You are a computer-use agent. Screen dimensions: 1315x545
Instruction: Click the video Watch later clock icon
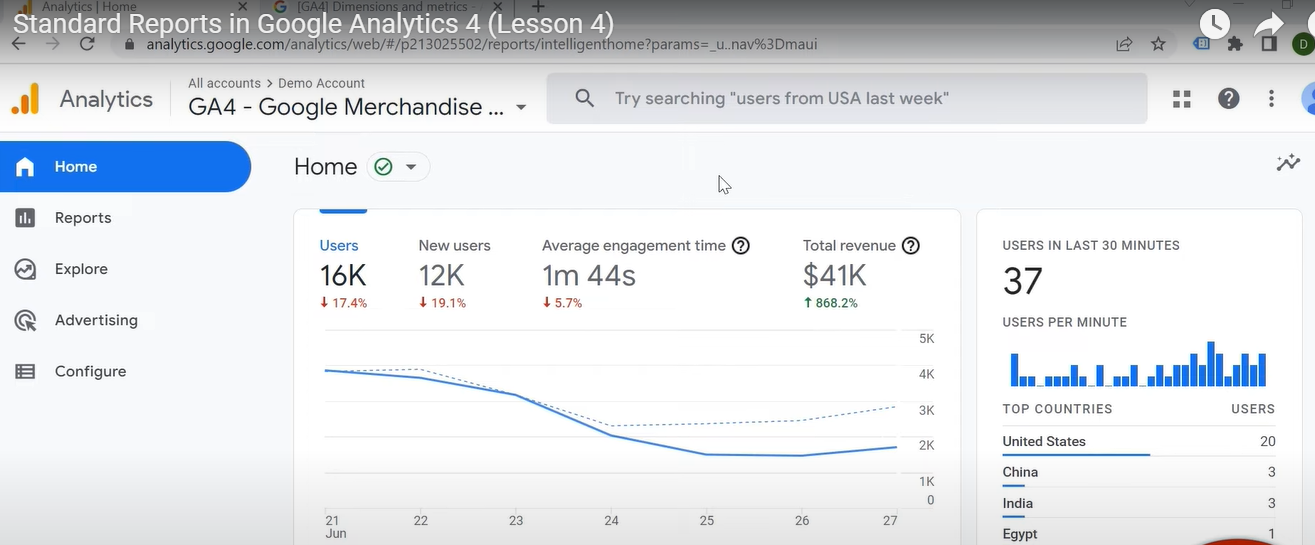click(1215, 23)
